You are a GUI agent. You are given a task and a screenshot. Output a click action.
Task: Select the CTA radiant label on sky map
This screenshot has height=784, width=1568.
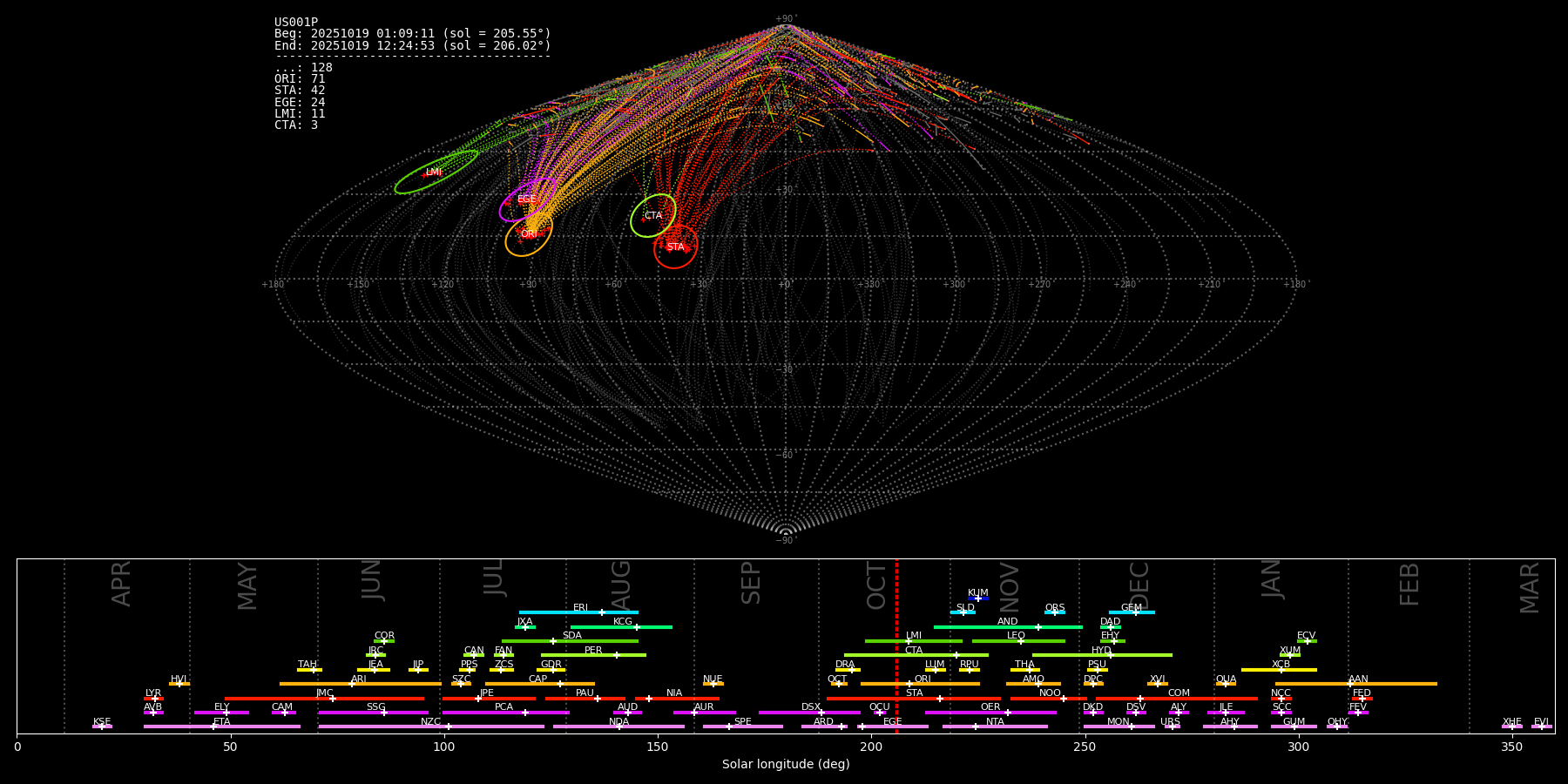pos(653,215)
